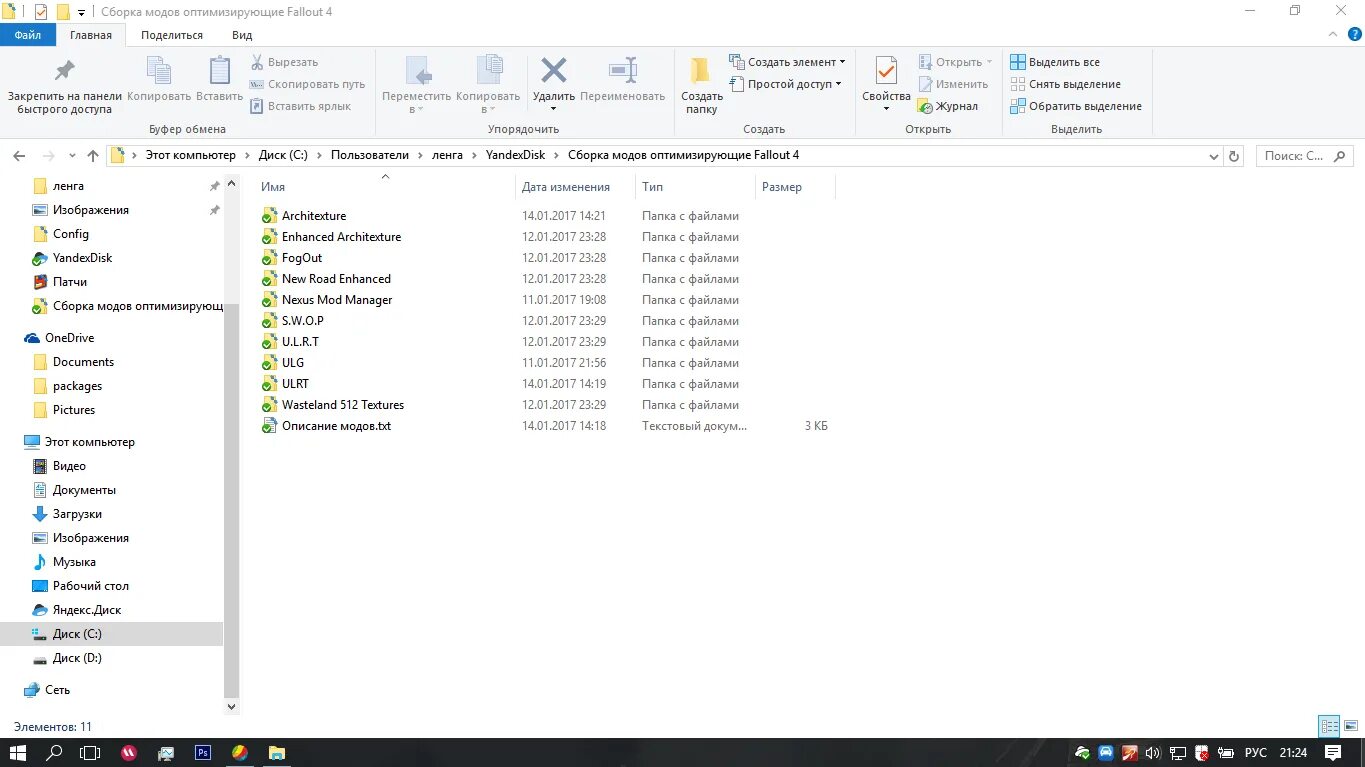Open the Журнал history command

pyautogui.click(x=947, y=106)
